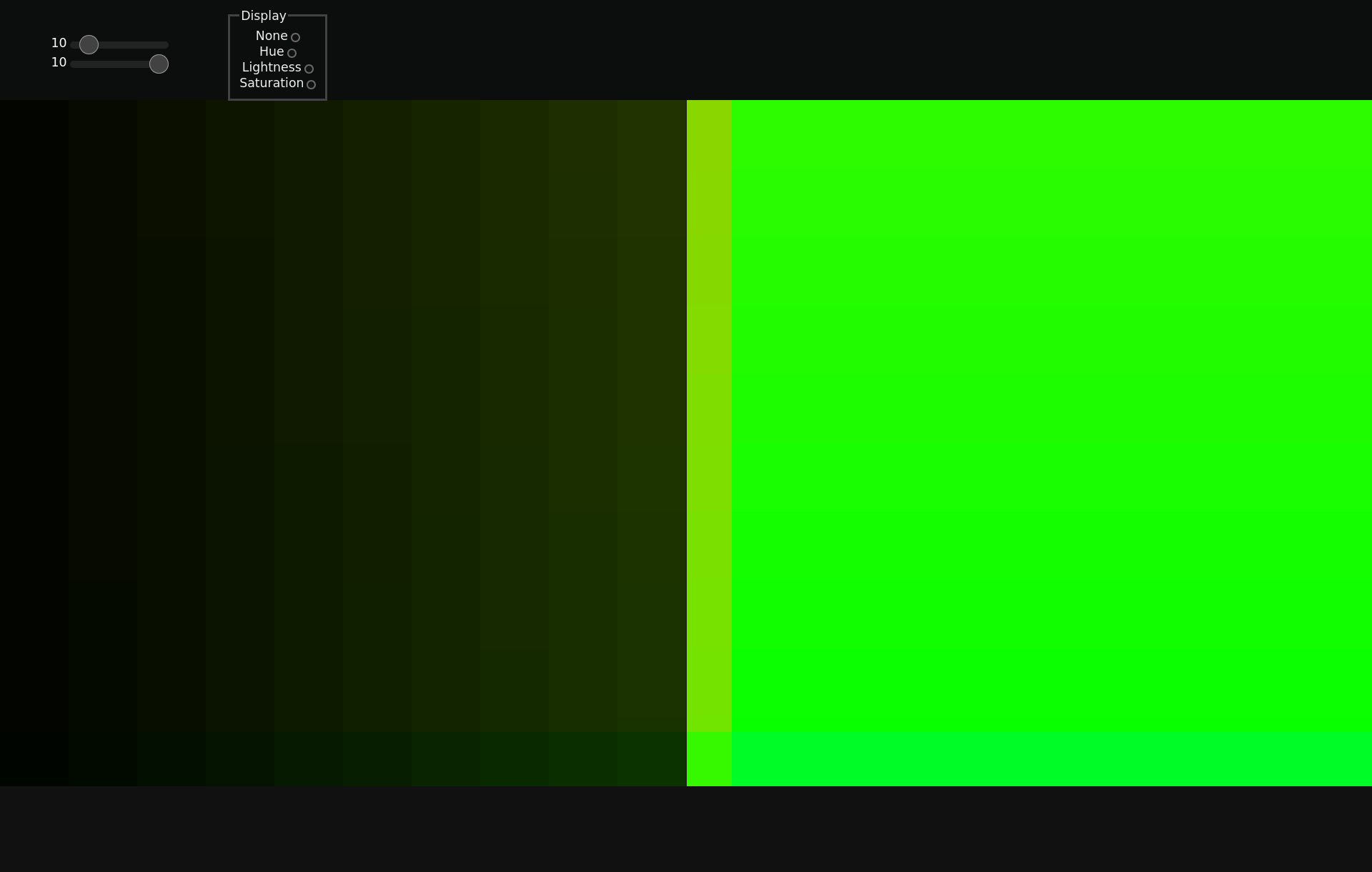This screenshot has width=1372, height=872.
Task: Click the 'Display' group legend text
Action: tap(263, 16)
